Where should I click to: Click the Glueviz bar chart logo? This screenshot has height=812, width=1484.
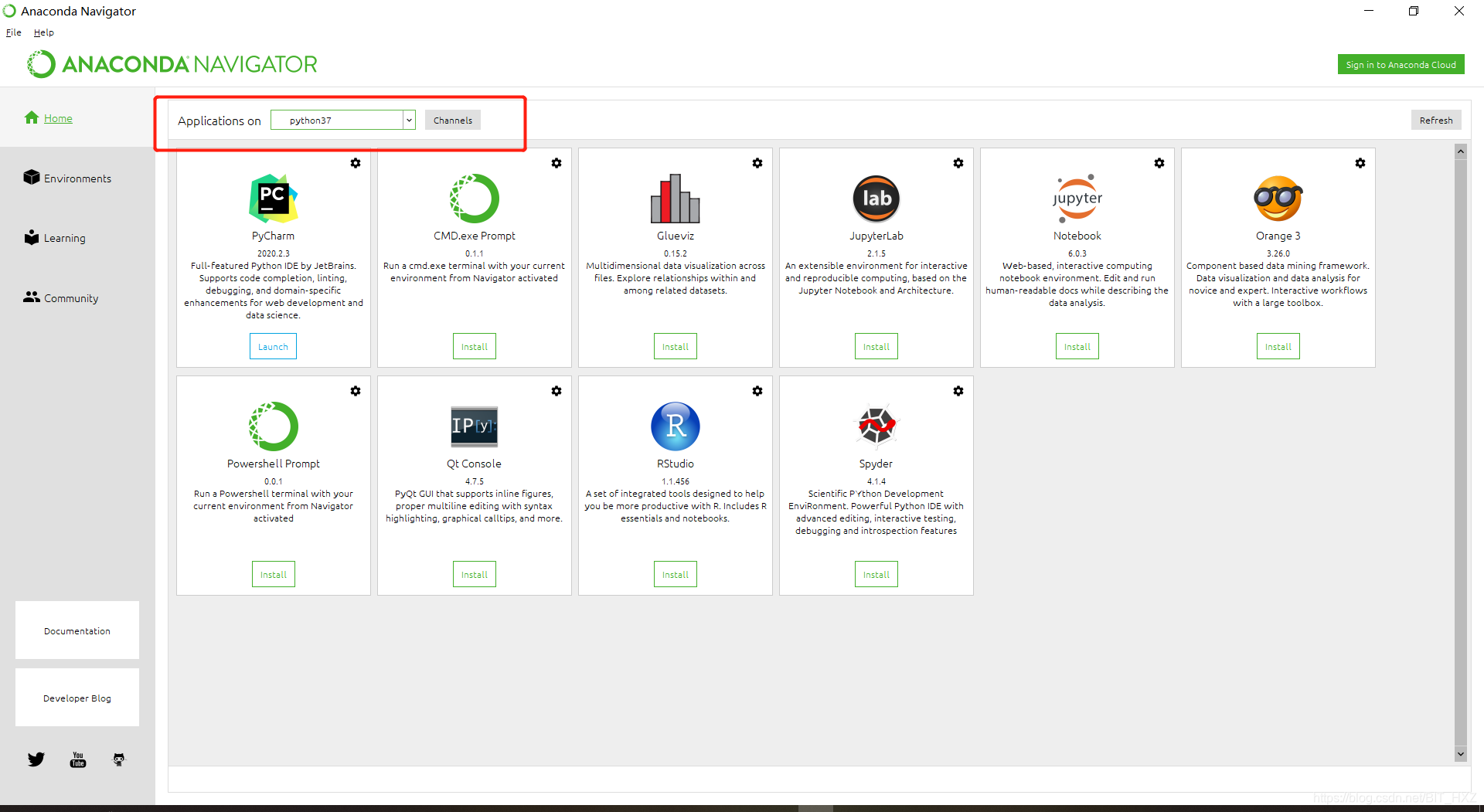pyautogui.click(x=676, y=199)
